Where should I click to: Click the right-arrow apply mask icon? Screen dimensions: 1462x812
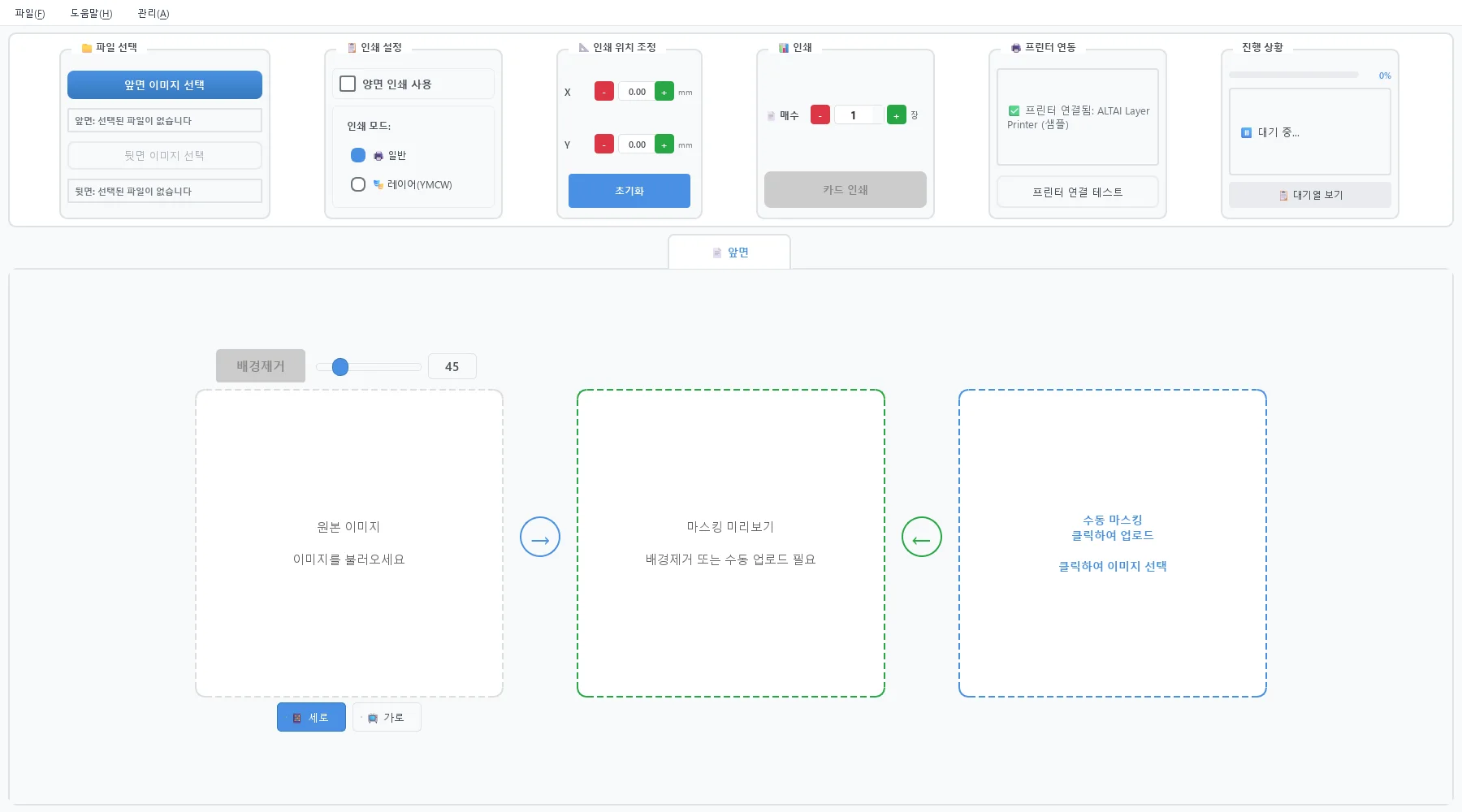point(540,537)
